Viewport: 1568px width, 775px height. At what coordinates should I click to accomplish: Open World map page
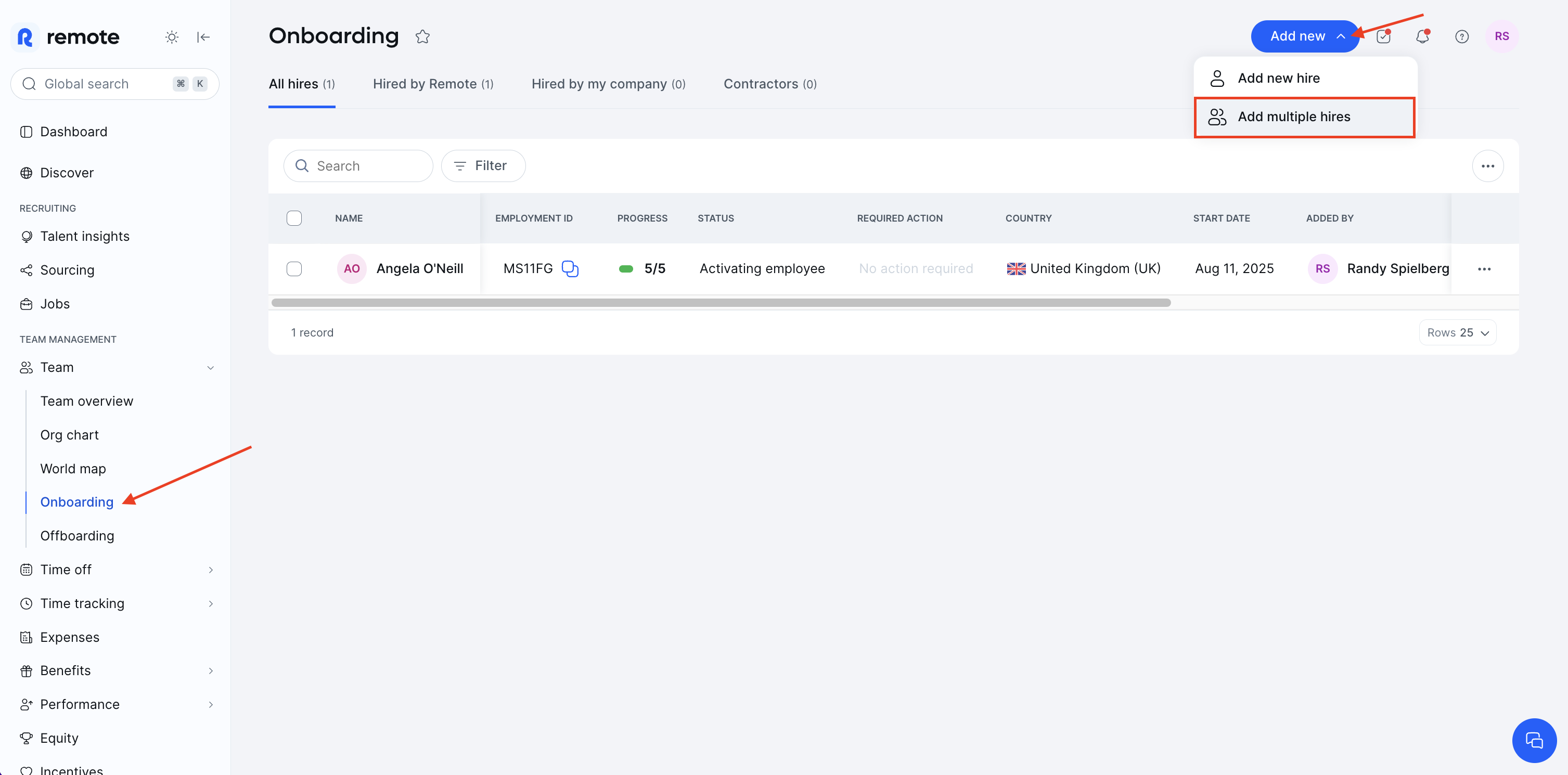click(73, 469)
